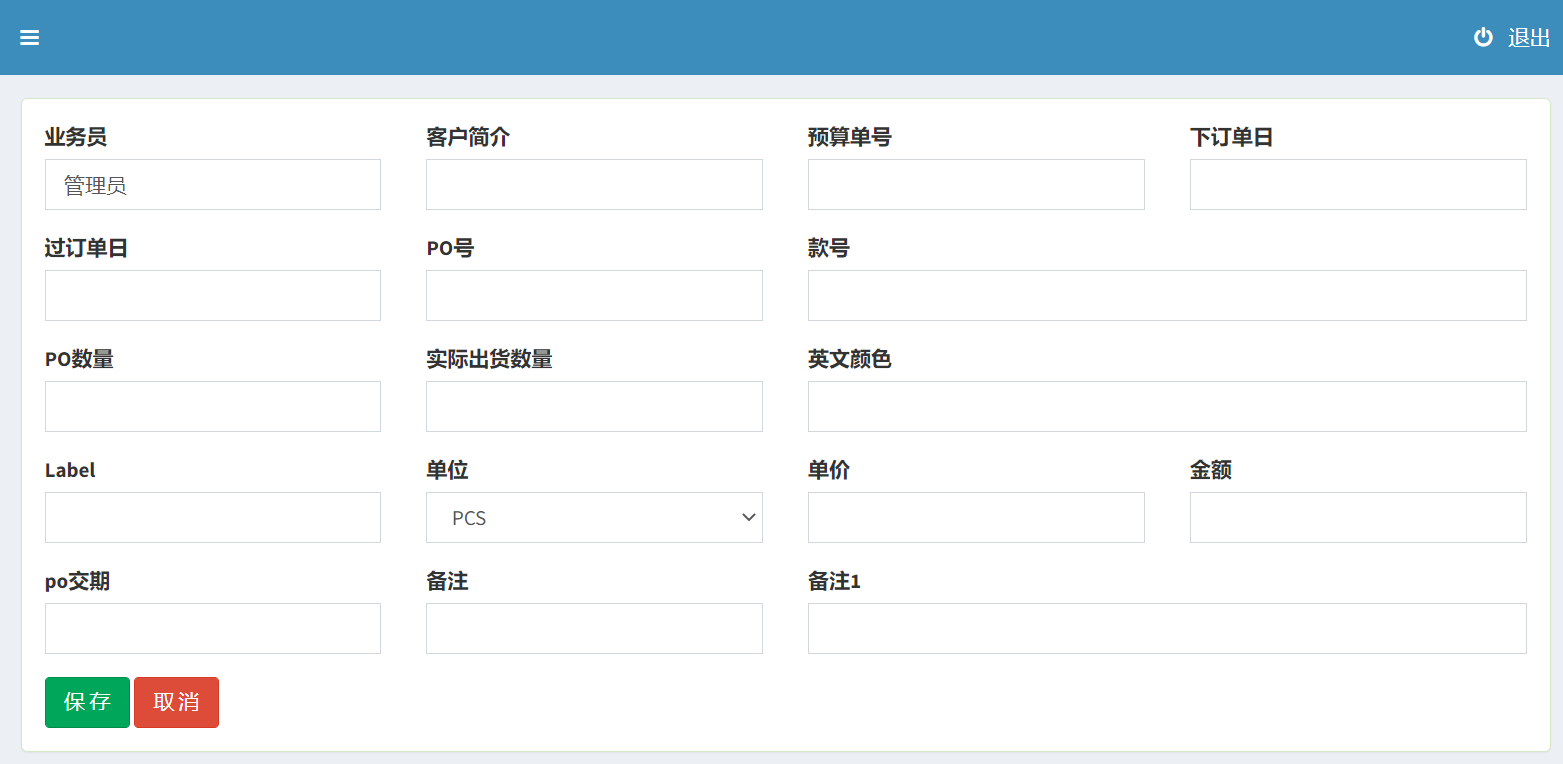The height and width of the screenshot is (764, 1563).
Task: Click the 预算单号 label text
Action: click(850, 138)
